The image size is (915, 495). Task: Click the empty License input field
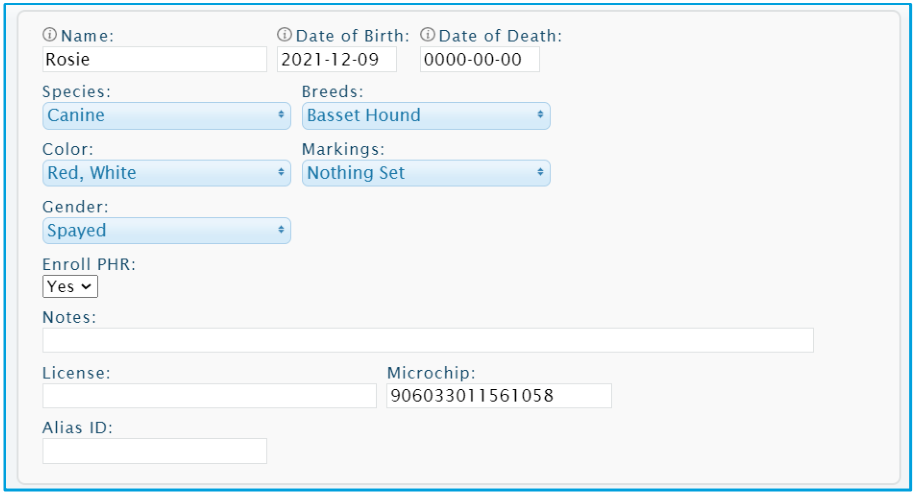point(209,396)
